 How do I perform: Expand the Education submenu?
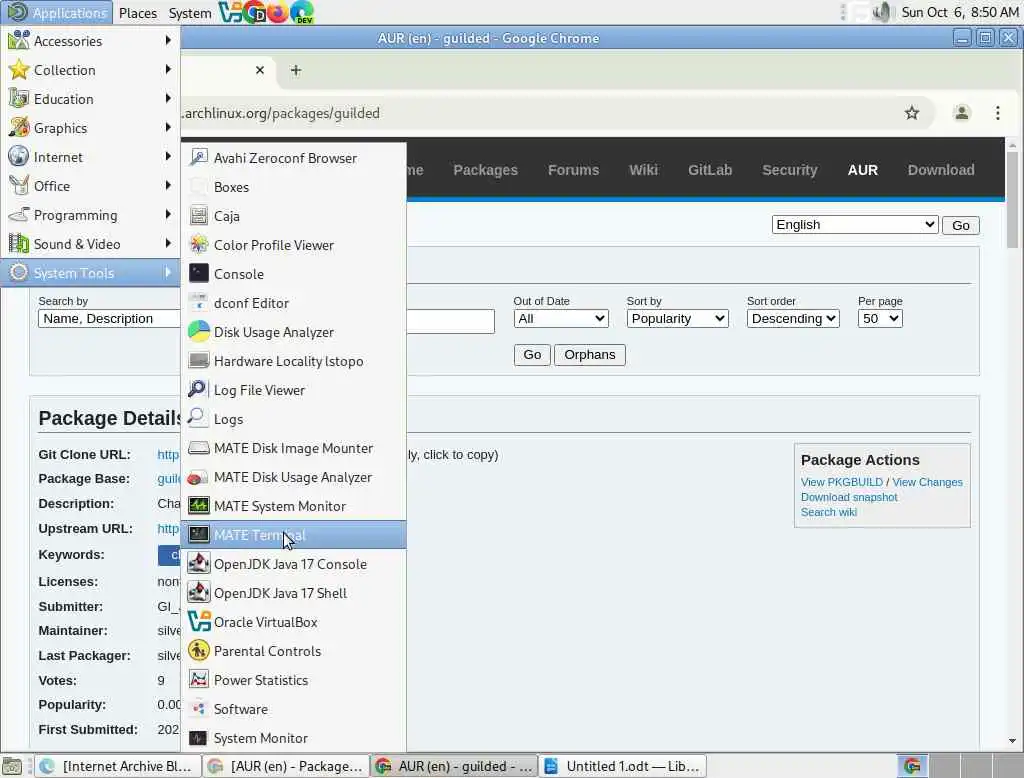pyautogui.click(x=90, y=99)
